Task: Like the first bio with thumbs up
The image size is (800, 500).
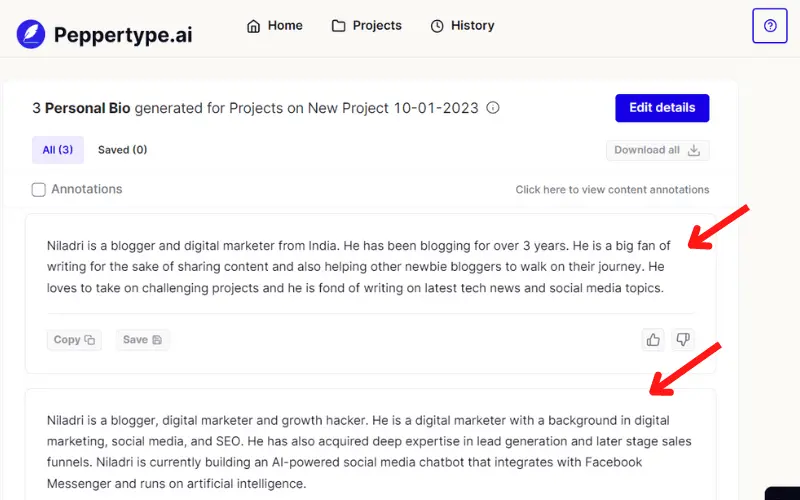Action: [653, 340]
